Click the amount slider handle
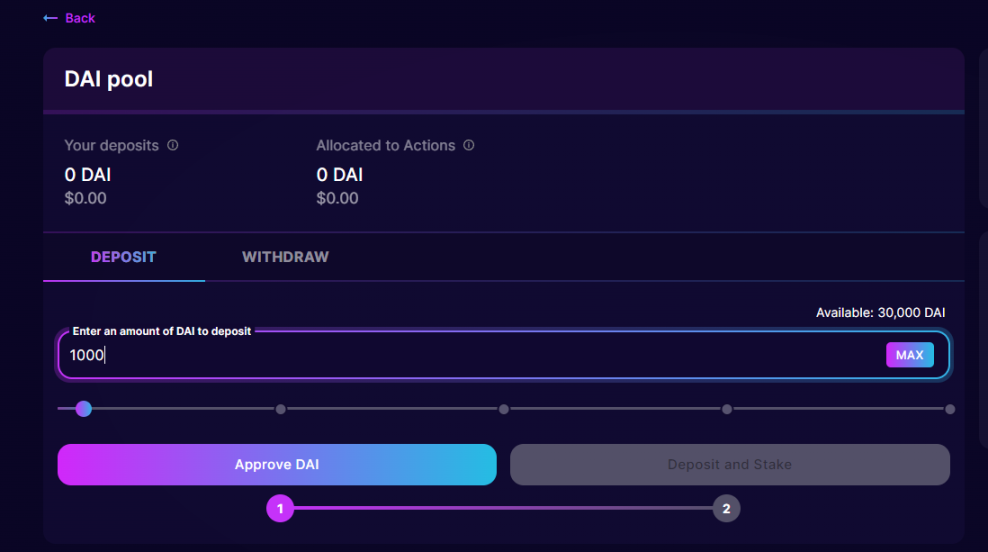Image resolution: width=988 pixels, height=552 pixels. (84, 408)
